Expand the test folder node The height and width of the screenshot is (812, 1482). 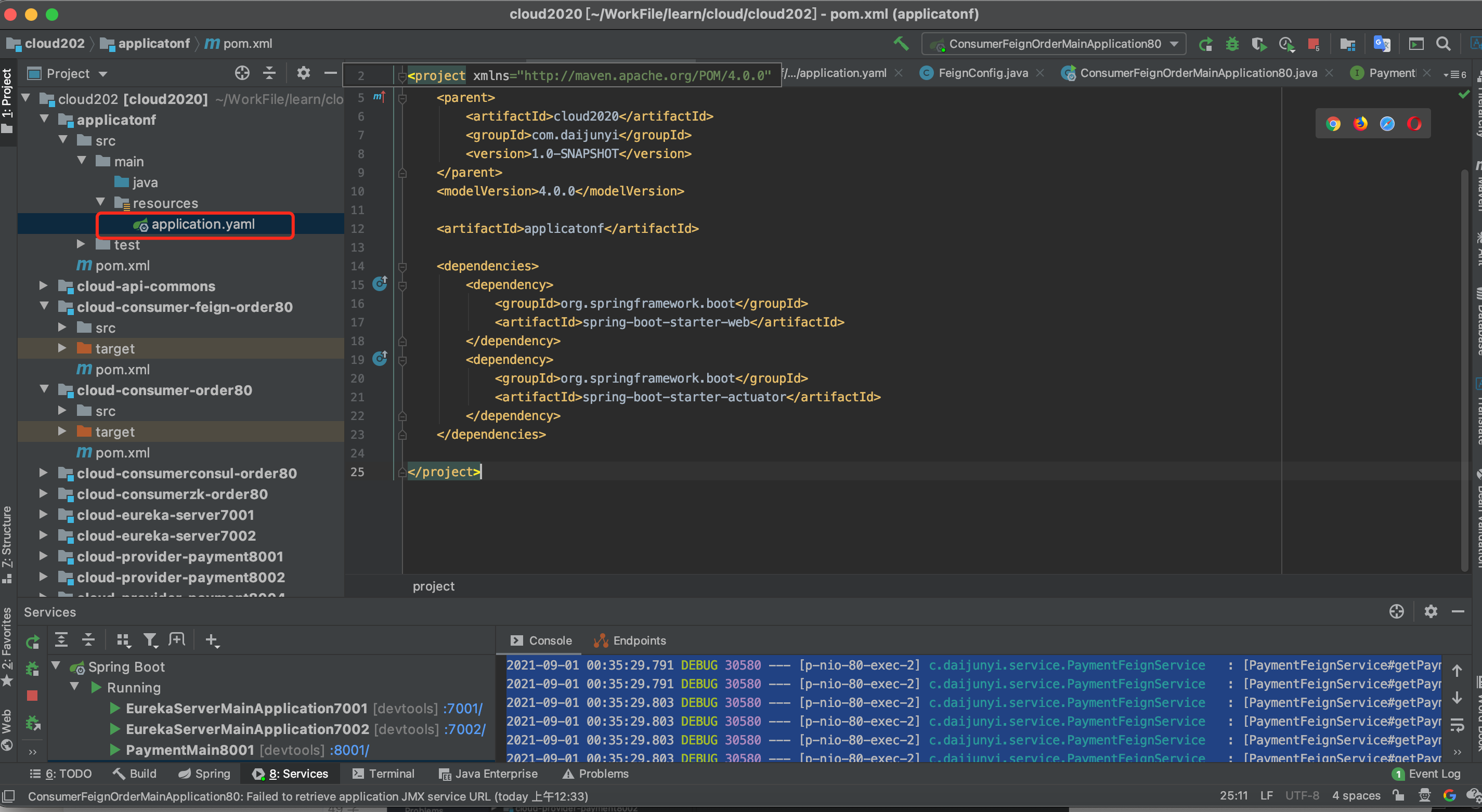(x=81, y=244)
